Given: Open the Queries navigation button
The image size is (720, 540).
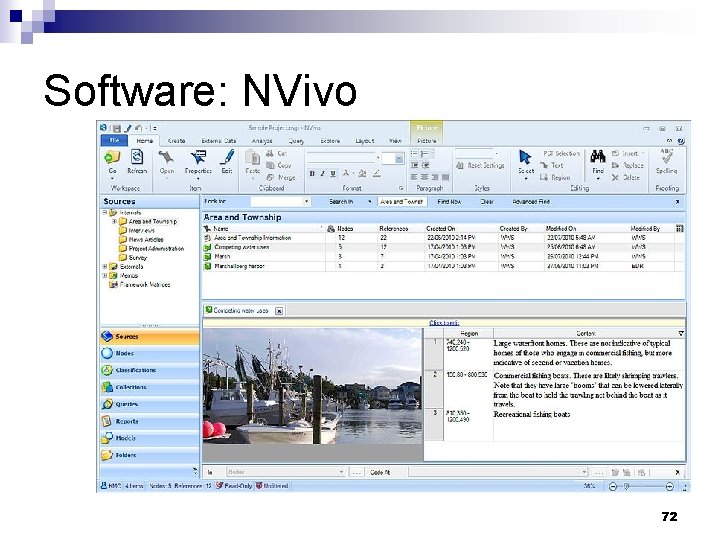Looking at the screenshot, I should click(150, 404).
